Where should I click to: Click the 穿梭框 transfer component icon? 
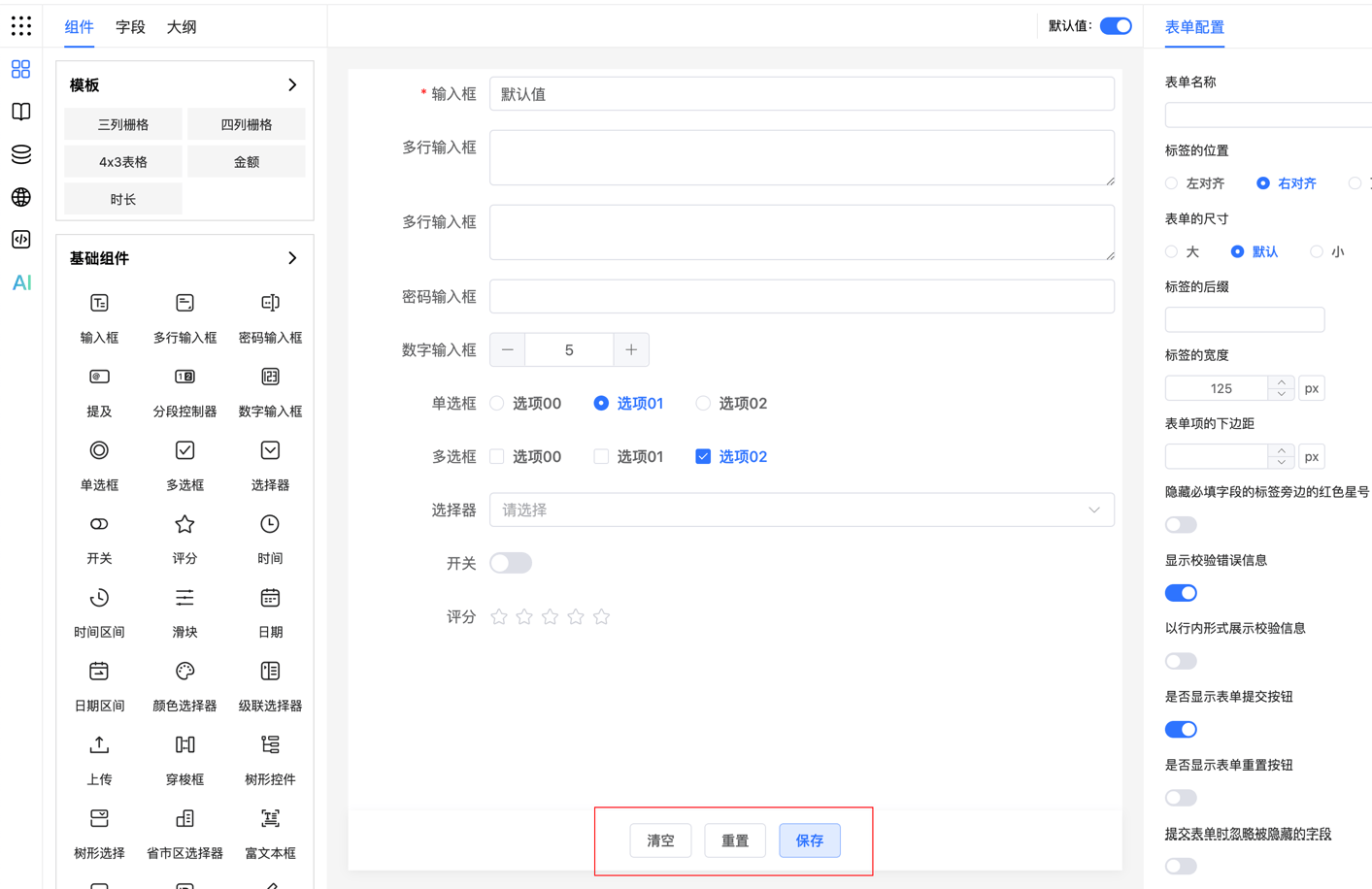point(184,745)
